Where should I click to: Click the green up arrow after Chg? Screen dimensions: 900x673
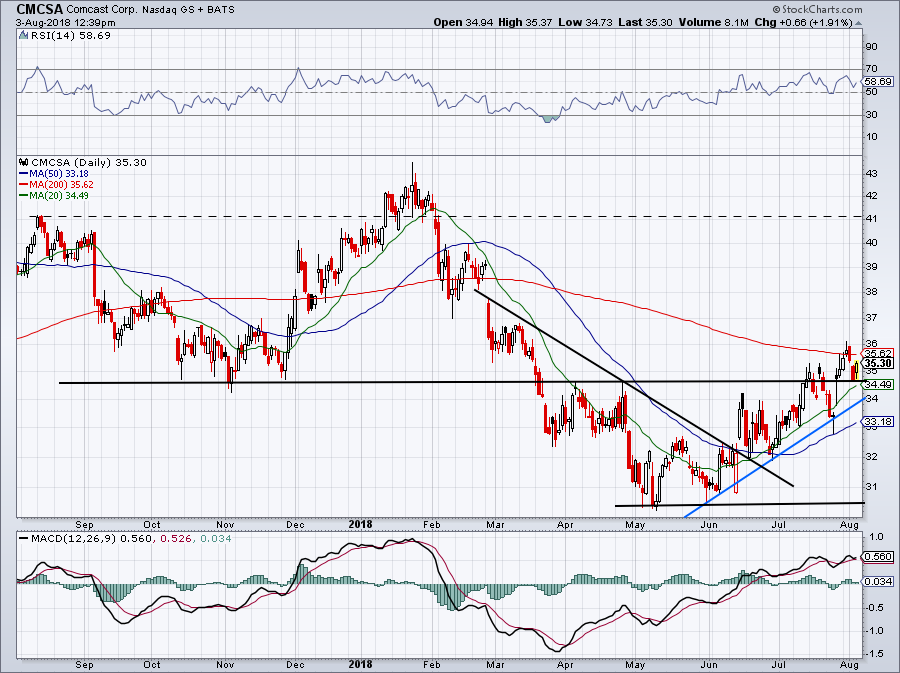pyautogui.click(x=858, y=23)
